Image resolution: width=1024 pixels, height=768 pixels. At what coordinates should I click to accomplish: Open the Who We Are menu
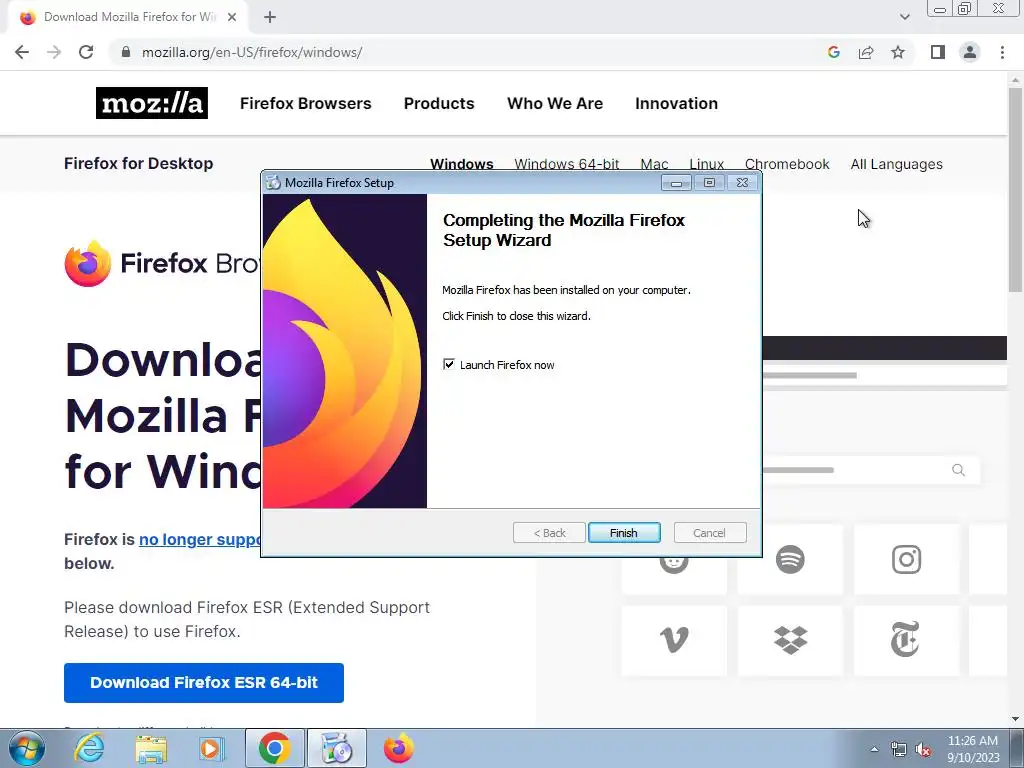555,103
